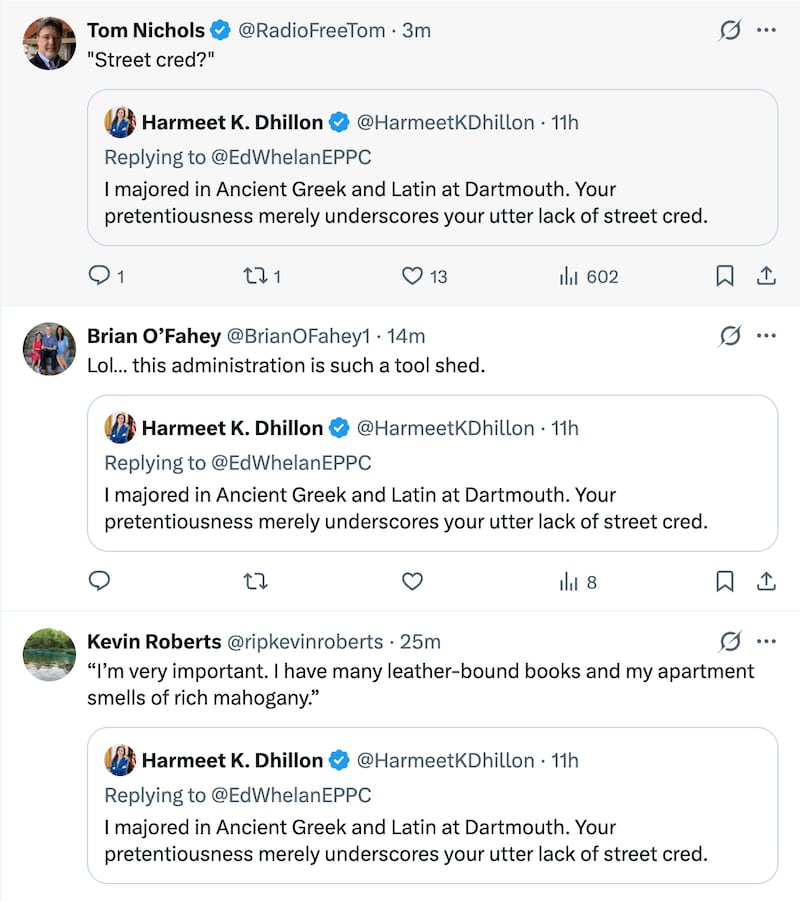Toggle Grok actions on Tom Nichols' tweet

pos(730,29)
